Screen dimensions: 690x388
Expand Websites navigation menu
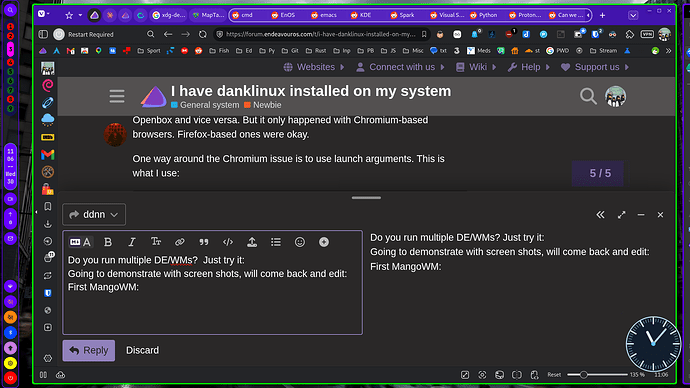(314, 67)
